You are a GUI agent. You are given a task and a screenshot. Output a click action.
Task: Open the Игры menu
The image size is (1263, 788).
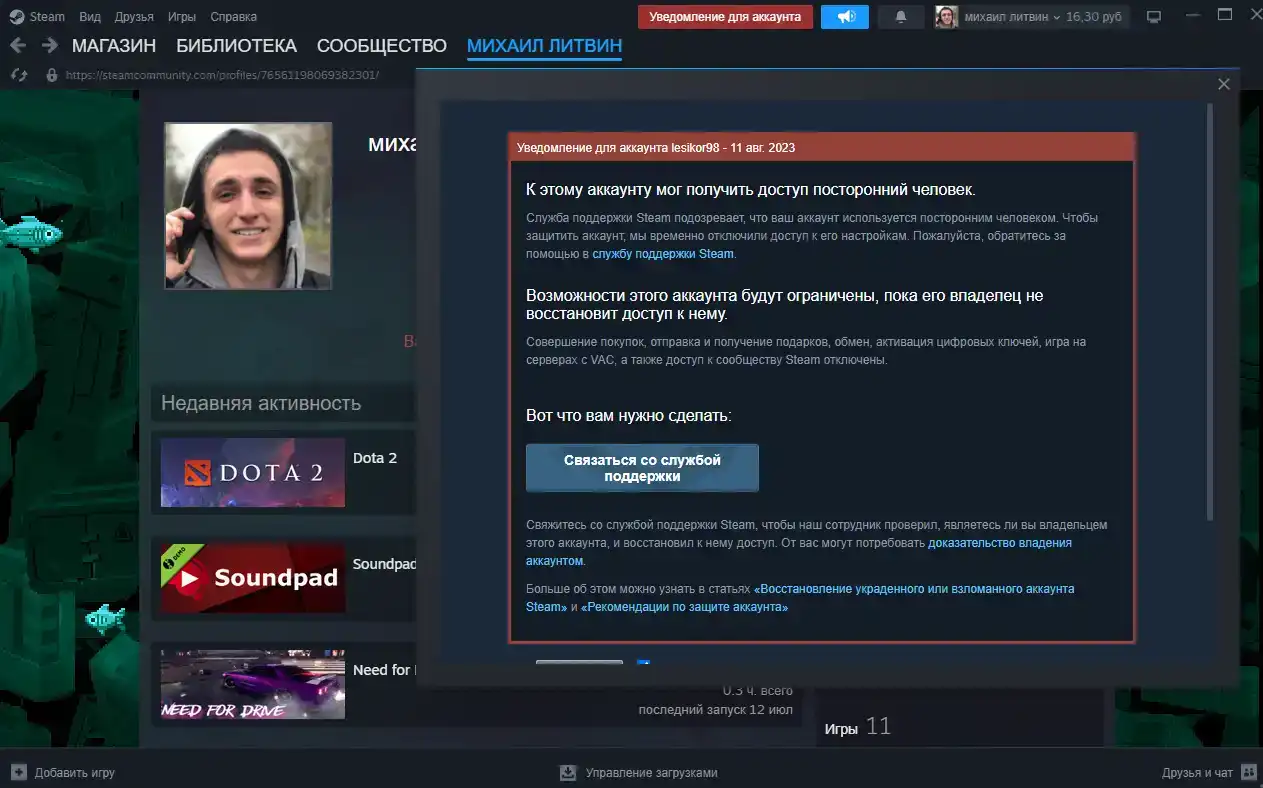182,17
